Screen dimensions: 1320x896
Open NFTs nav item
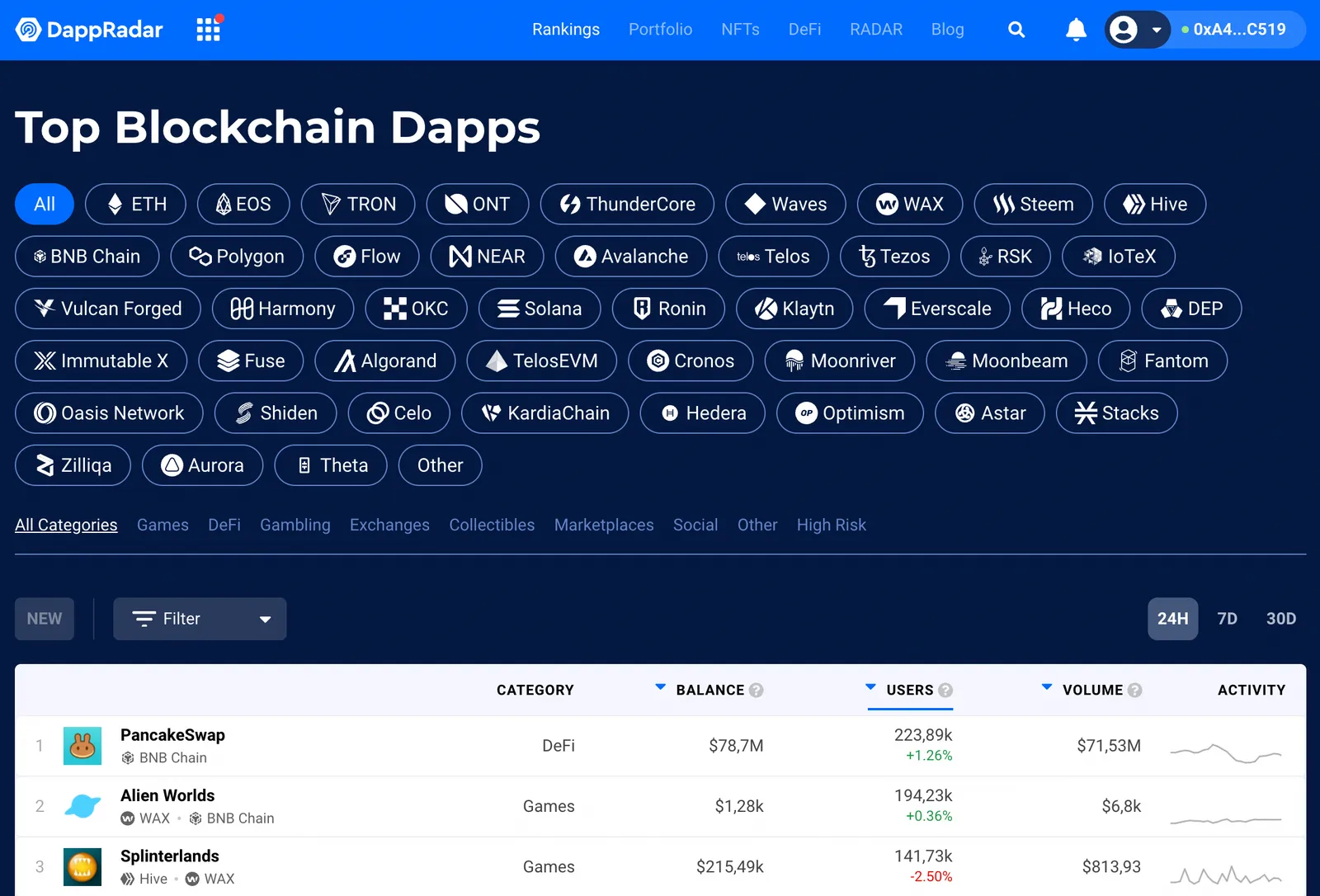tap(740, 30)
